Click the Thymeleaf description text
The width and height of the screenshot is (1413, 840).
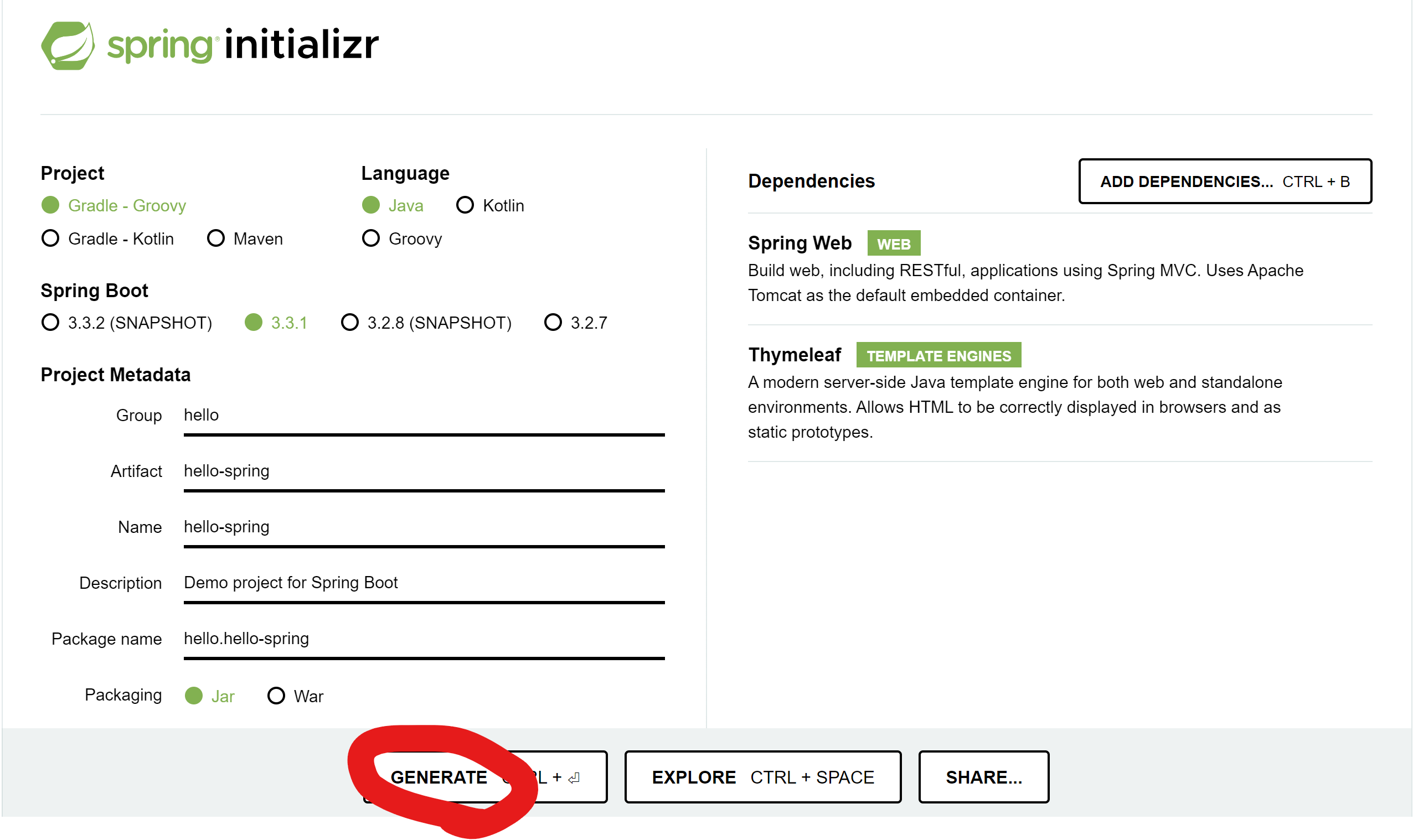[1014, 407]
